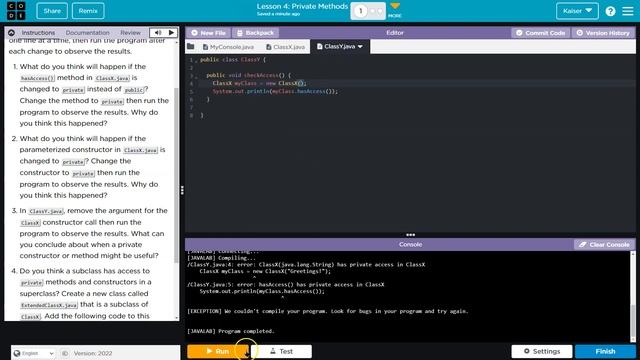Fold the class block at line 1
Image resolution: width=640 pixels, height=360 pixels.
(x=196, y=60)
